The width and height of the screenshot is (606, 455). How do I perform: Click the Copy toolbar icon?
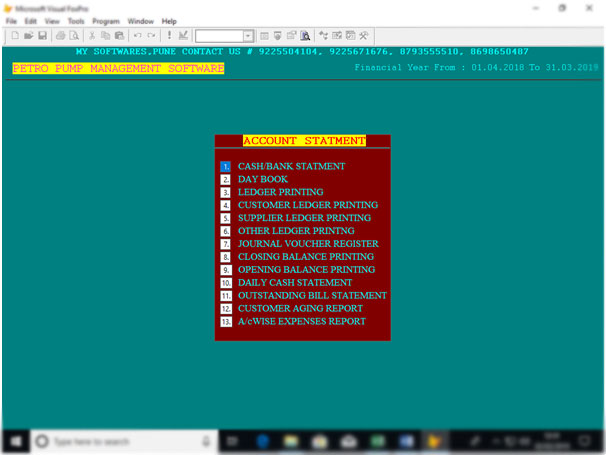106,36
